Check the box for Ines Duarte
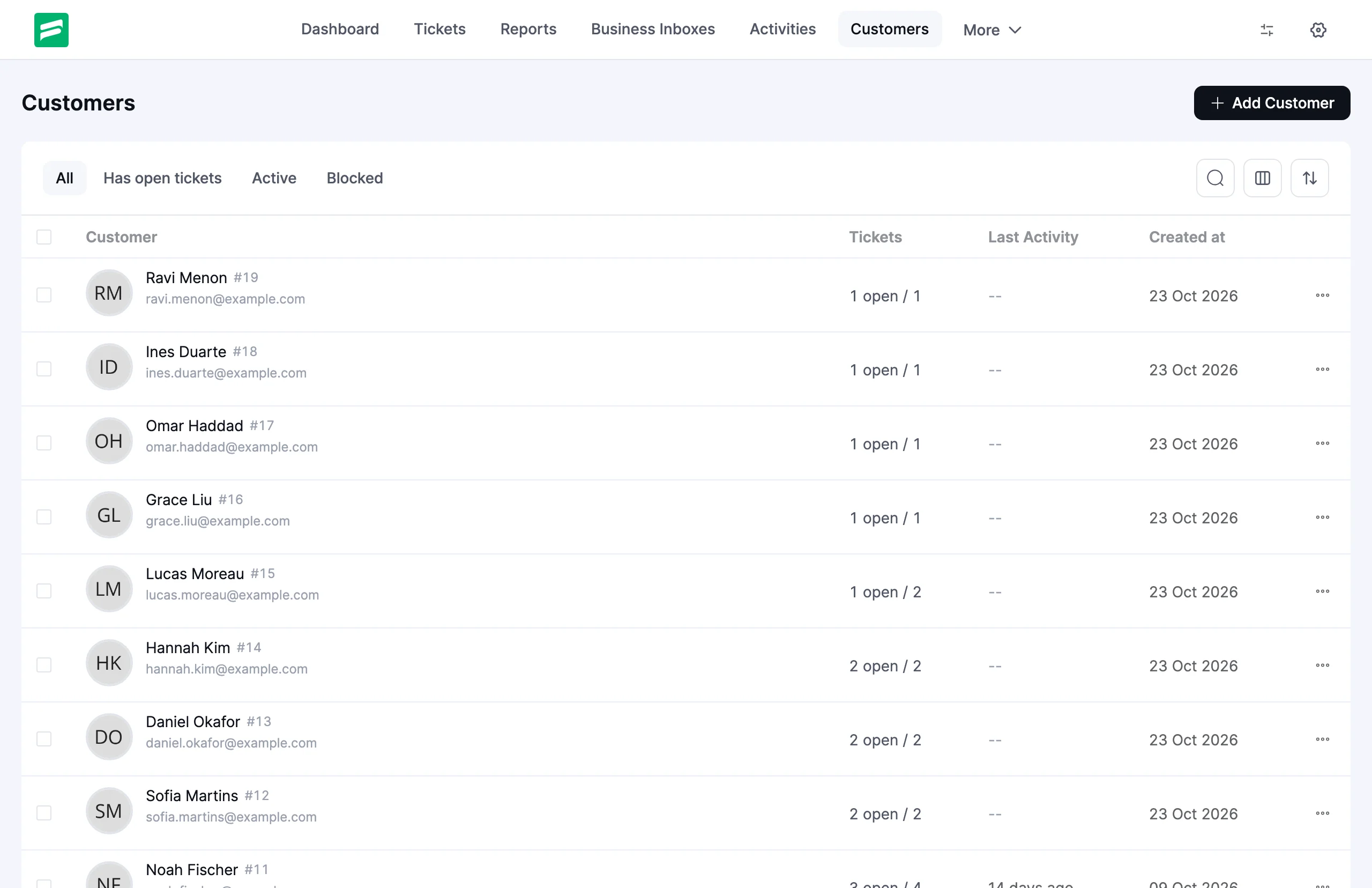 44,369
